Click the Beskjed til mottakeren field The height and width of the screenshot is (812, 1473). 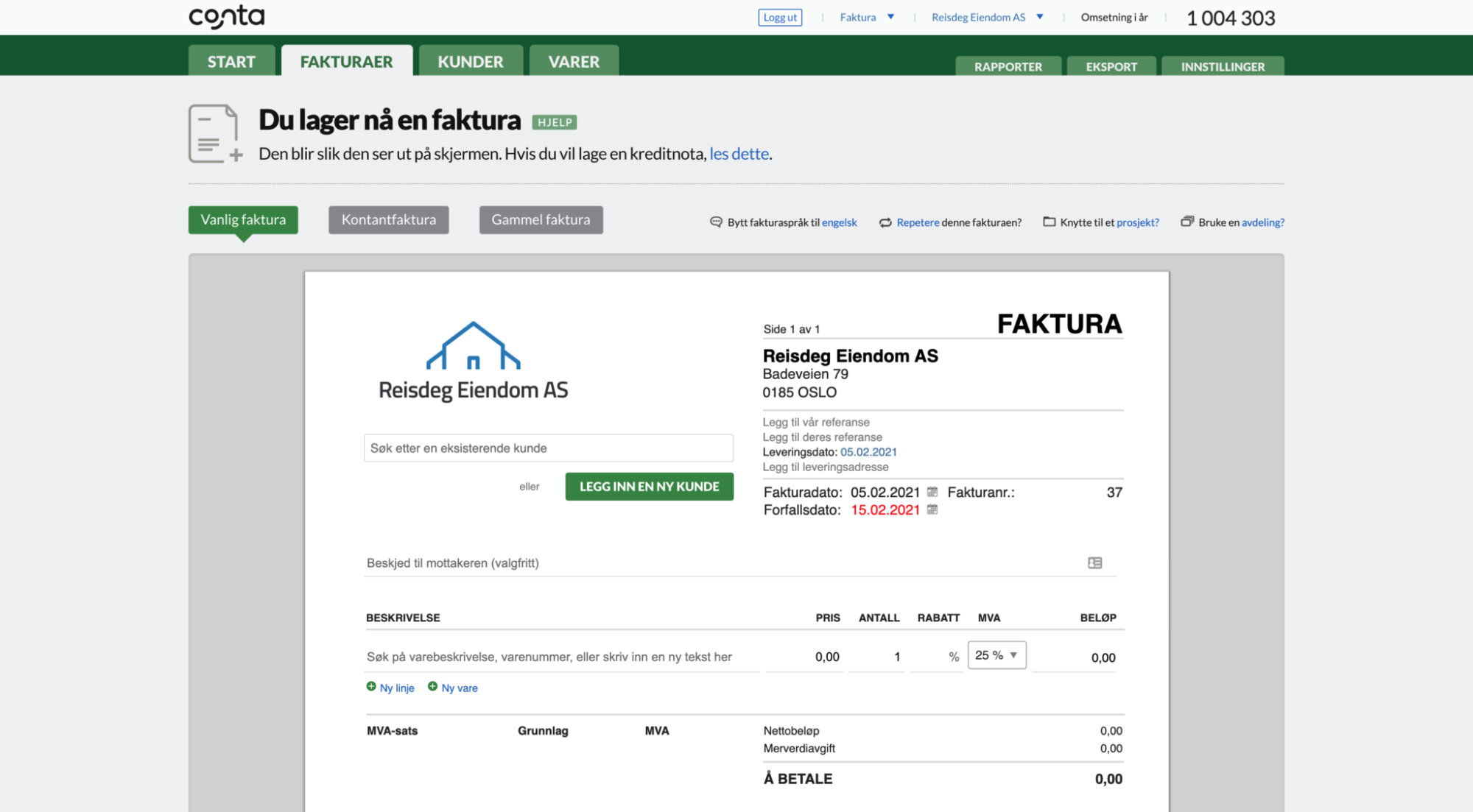coord(740,563)
